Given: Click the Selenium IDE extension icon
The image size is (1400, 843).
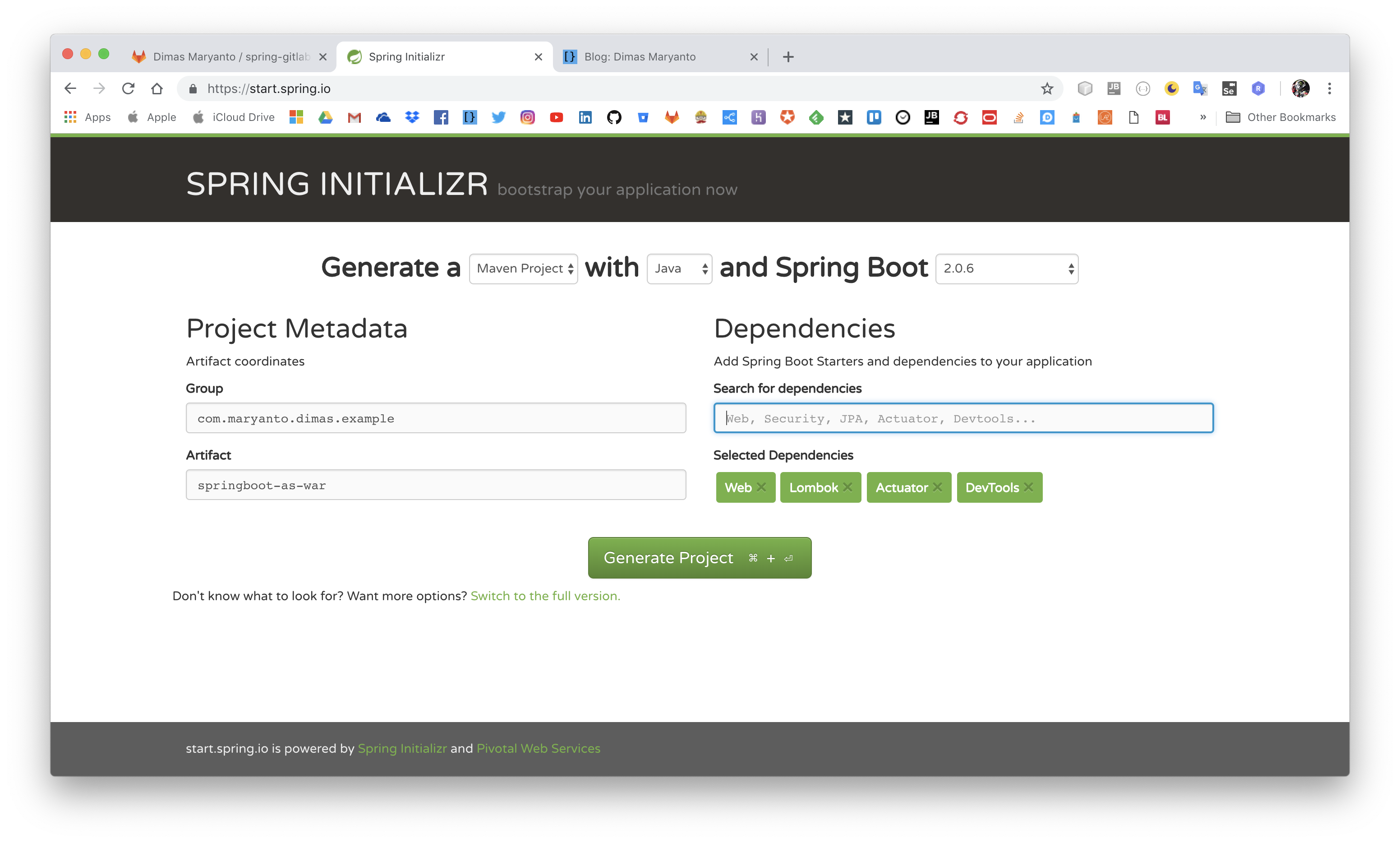Looking at the screenshot, I should pyautogui.click(x=1229, y=88).
